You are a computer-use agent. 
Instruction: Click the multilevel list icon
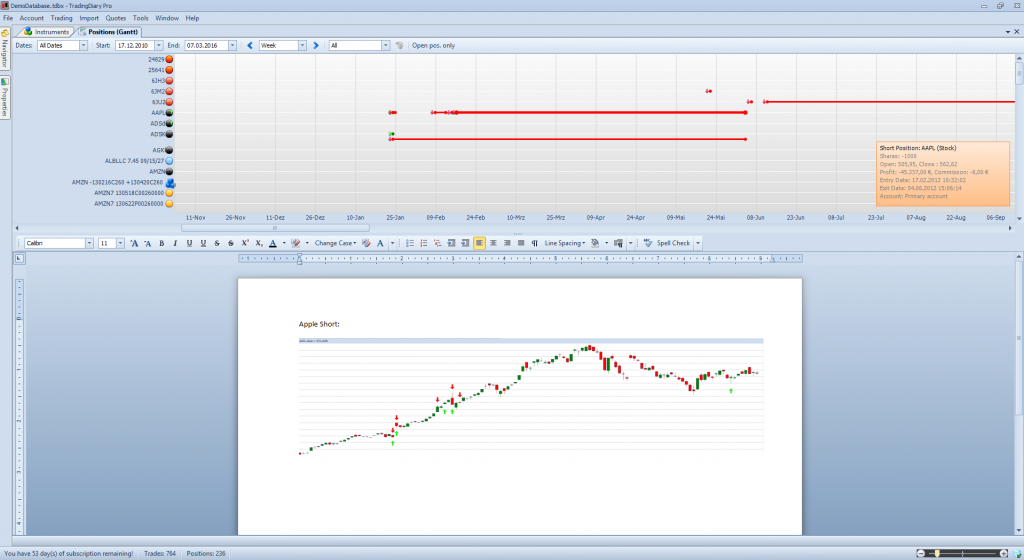437,243
